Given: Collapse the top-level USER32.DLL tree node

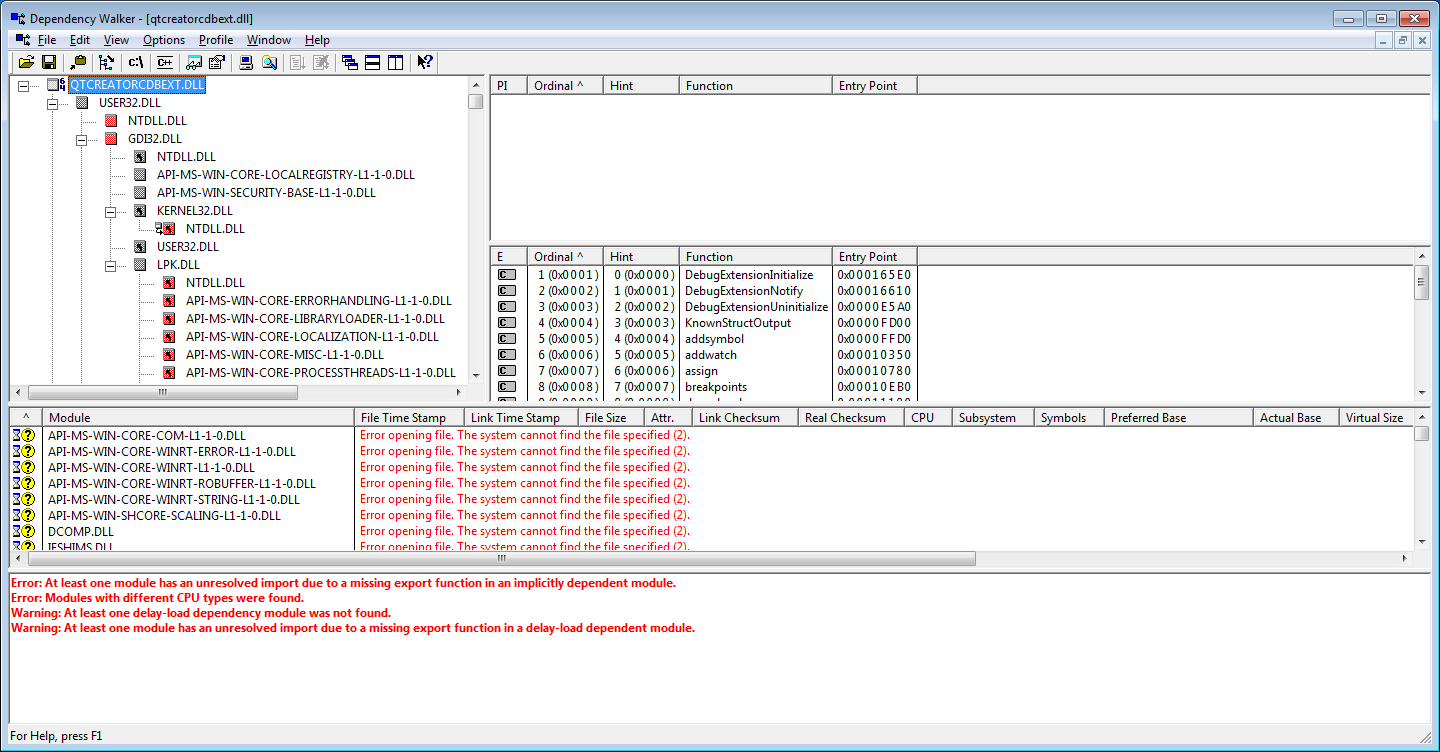Looking at the screenshot, I should click(53, 103).
